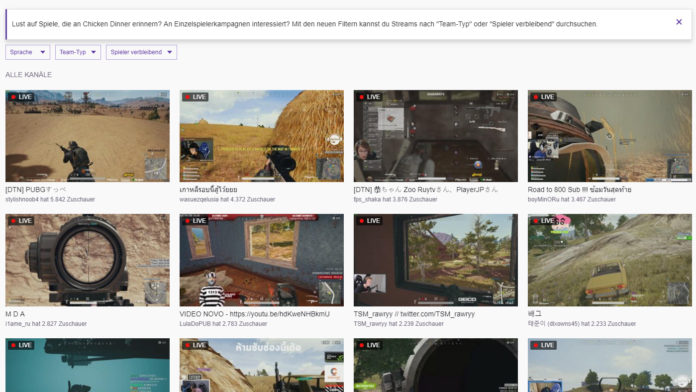Open the teal underwater-looking live stream thumbnail
This screenshot has height=392, width=696.
tap(87, 365)
